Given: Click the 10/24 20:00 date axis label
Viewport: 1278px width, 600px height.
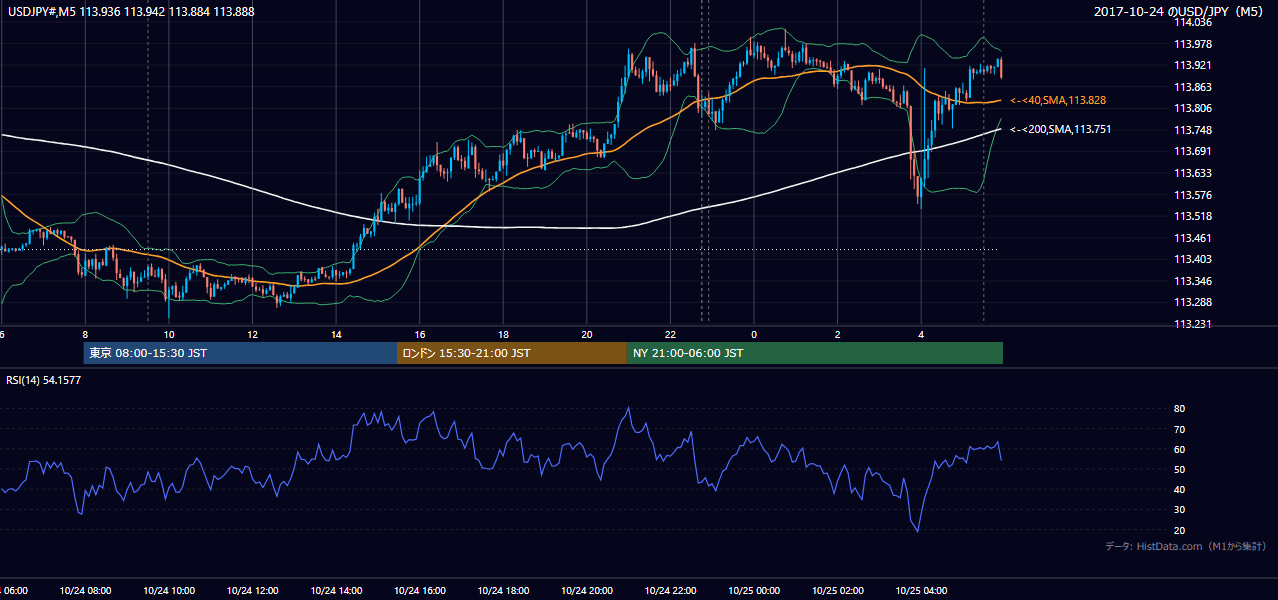Looking at the screenshot, I should pos(587,591).
